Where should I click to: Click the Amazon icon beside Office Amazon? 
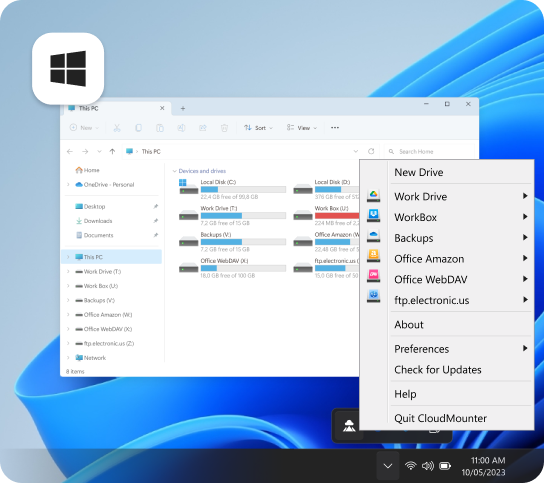pos(373,256)
